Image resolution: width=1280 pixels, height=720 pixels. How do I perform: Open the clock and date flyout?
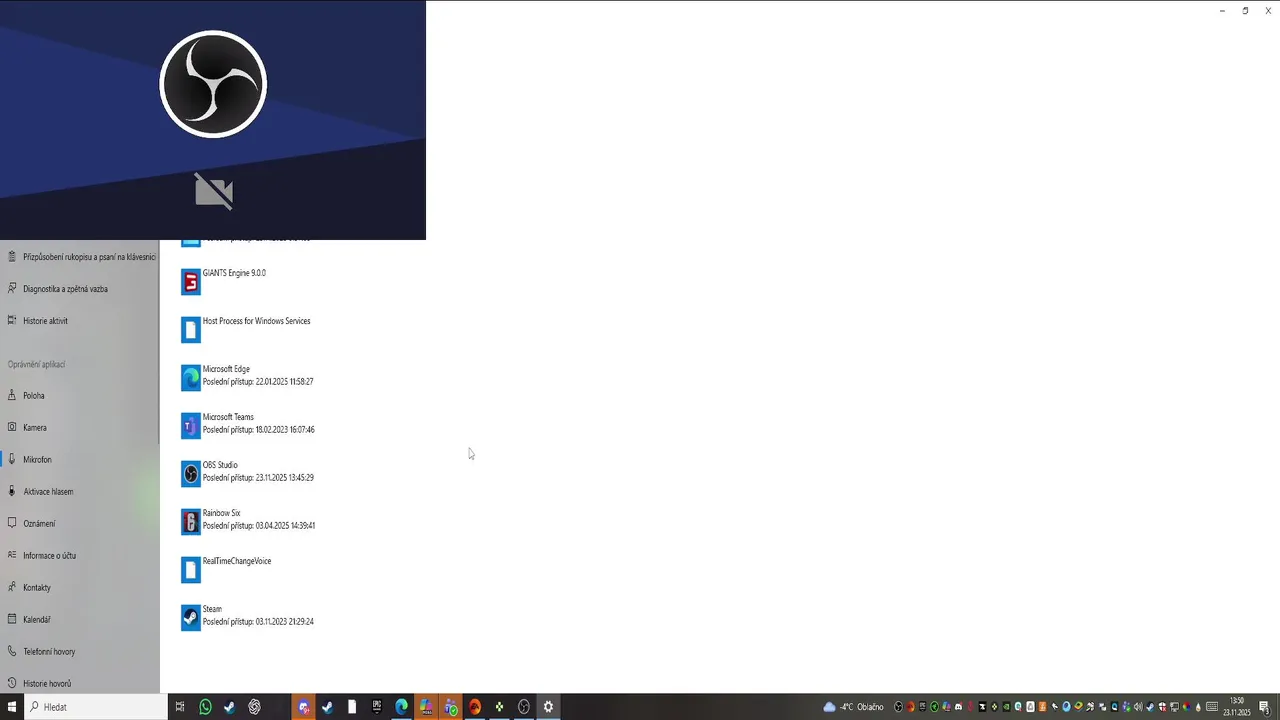click(1237, 707)
